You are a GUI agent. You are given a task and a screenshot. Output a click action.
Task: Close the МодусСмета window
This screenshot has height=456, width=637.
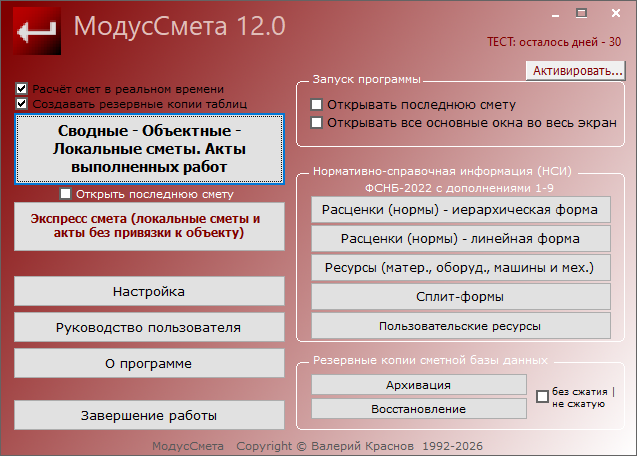pyautogui.click(x=616, y=13)
